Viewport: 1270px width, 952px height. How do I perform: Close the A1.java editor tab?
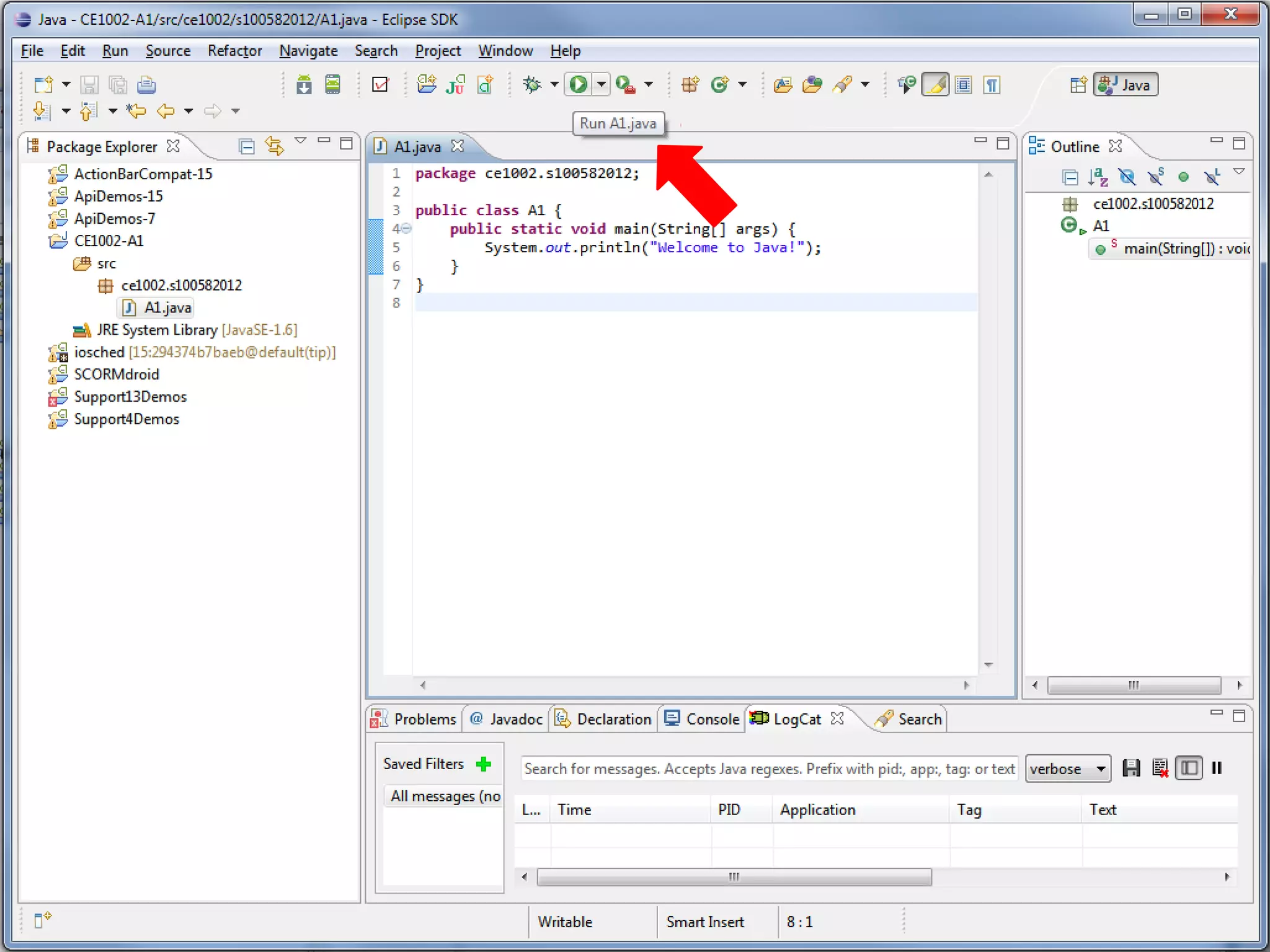click(458, 146)
